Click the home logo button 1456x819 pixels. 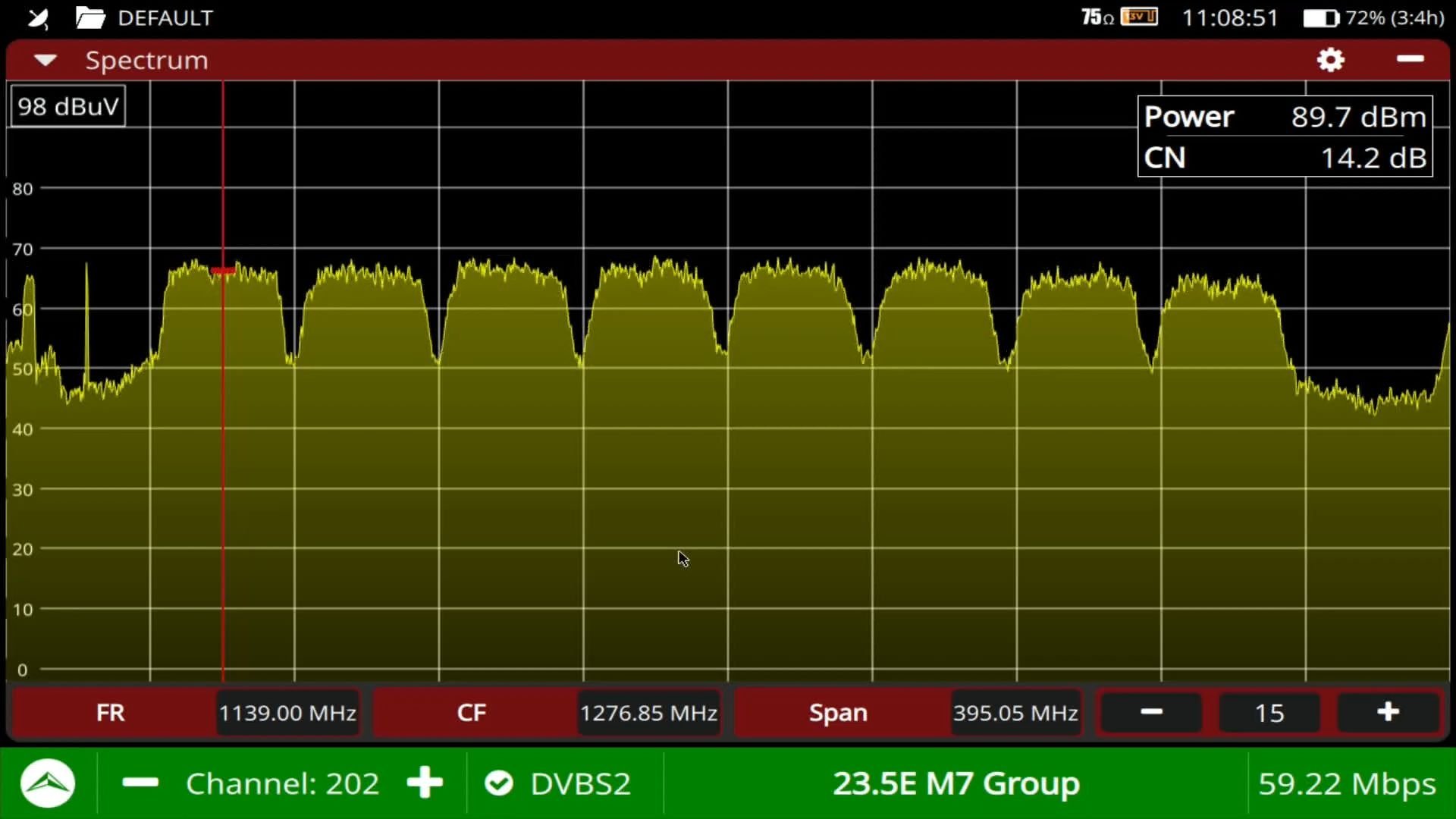coord(48,783)
